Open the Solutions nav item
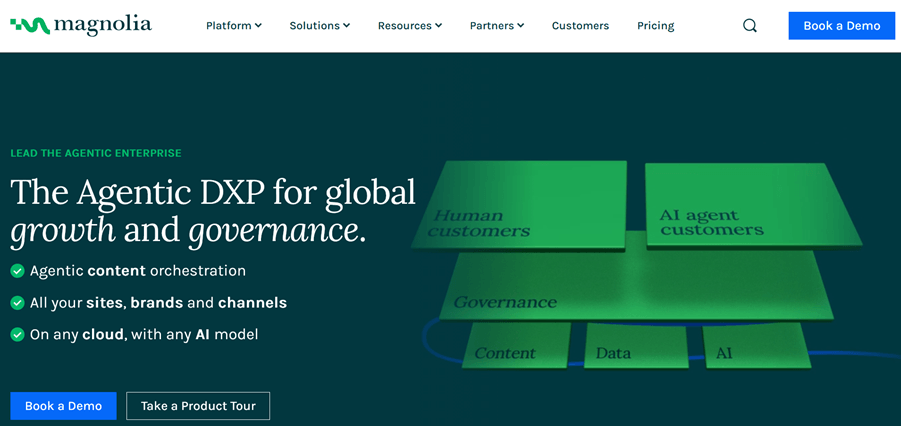Screen dimensions: 901x426 coord(320,26)
